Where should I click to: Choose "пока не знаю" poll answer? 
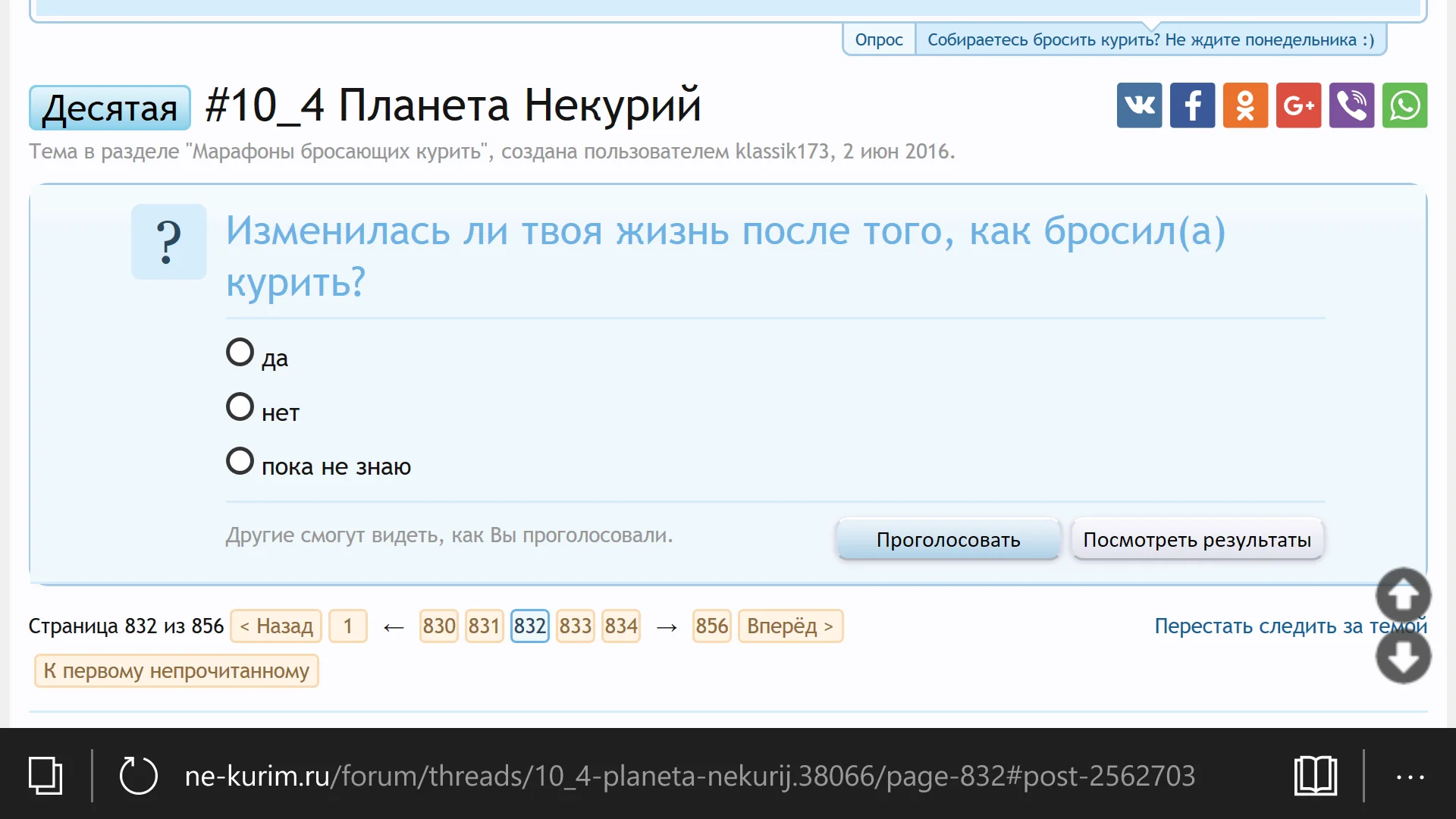240,461
